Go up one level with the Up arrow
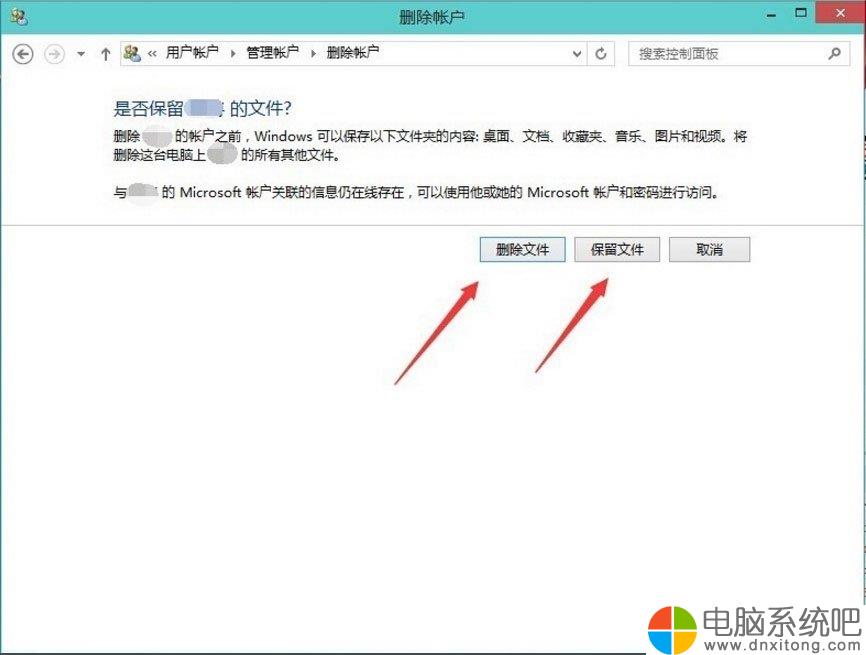The height and width of the screenshot is (655, 866). (105, 54)
